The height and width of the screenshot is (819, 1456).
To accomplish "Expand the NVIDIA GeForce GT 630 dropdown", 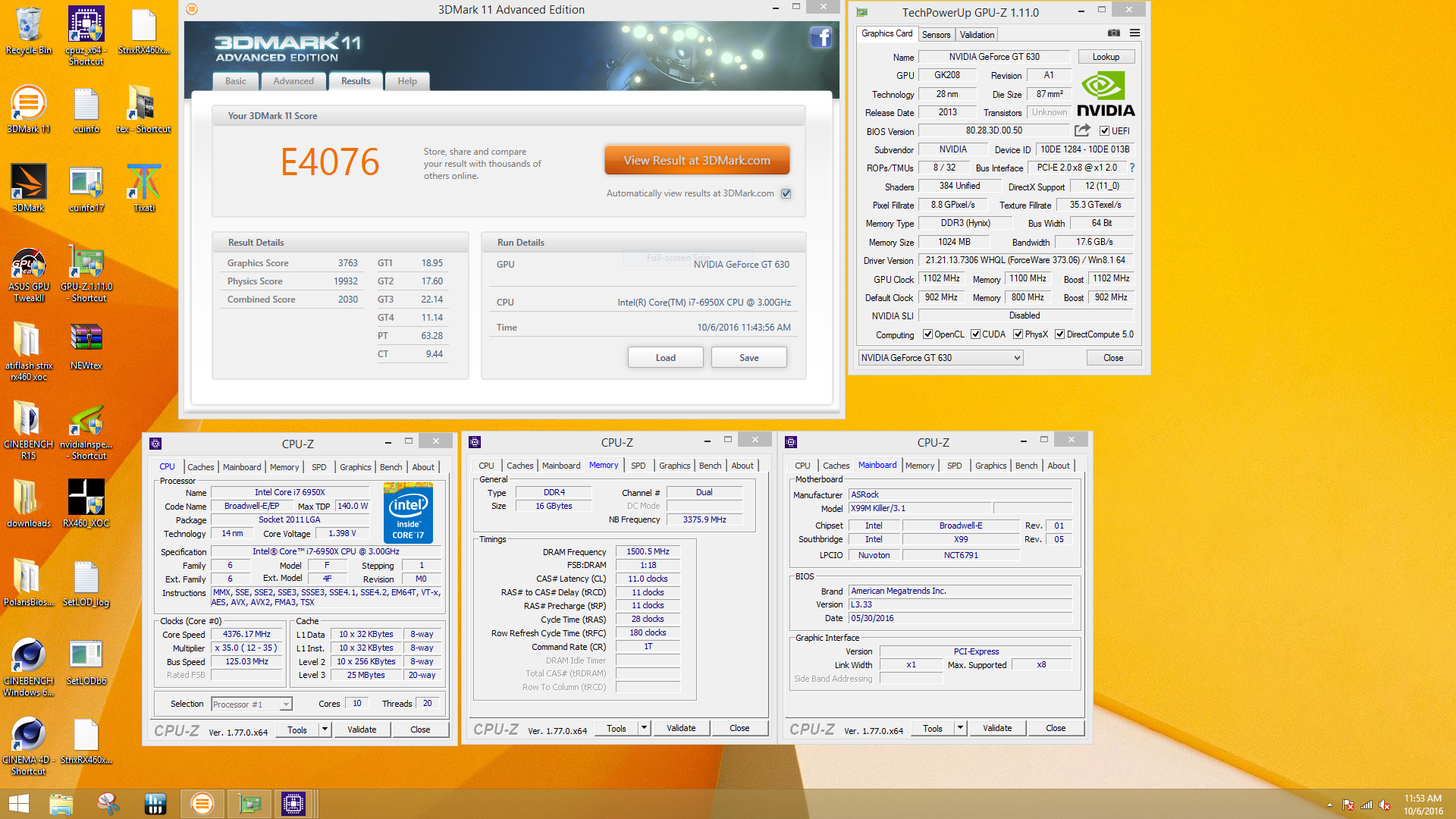I will coord(940,358).
